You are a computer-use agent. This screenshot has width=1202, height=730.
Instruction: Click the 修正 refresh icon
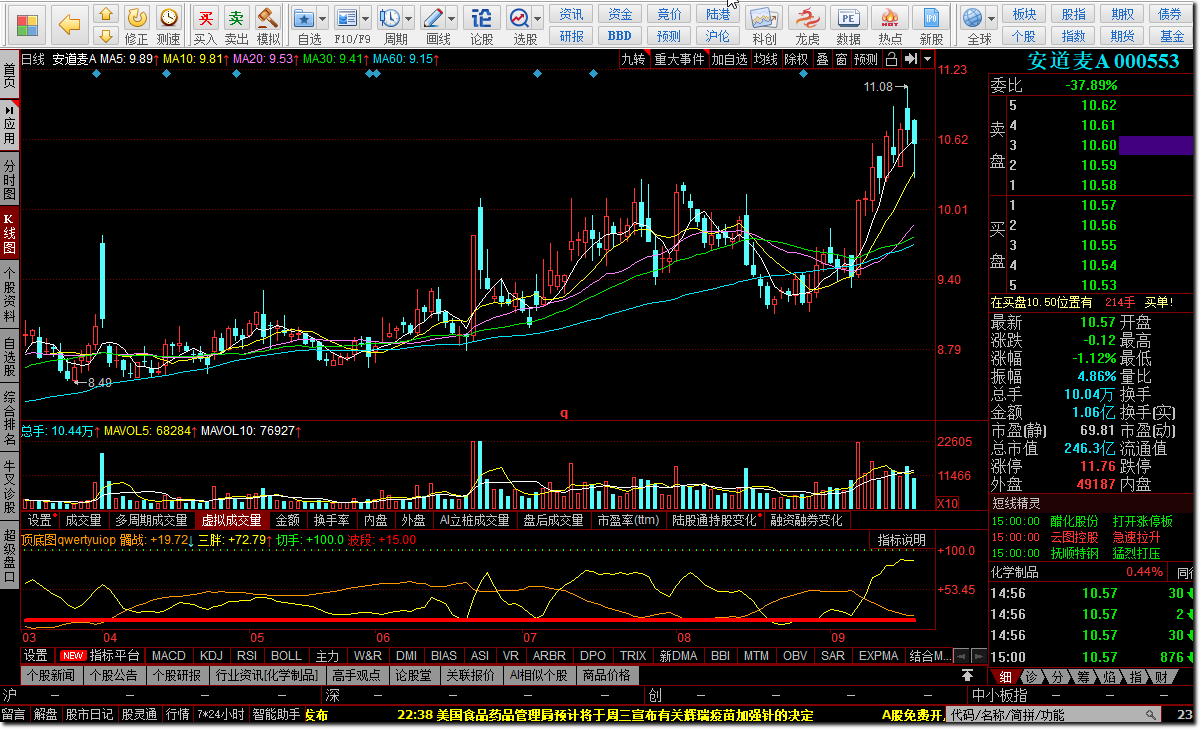(x=137, y=17)
